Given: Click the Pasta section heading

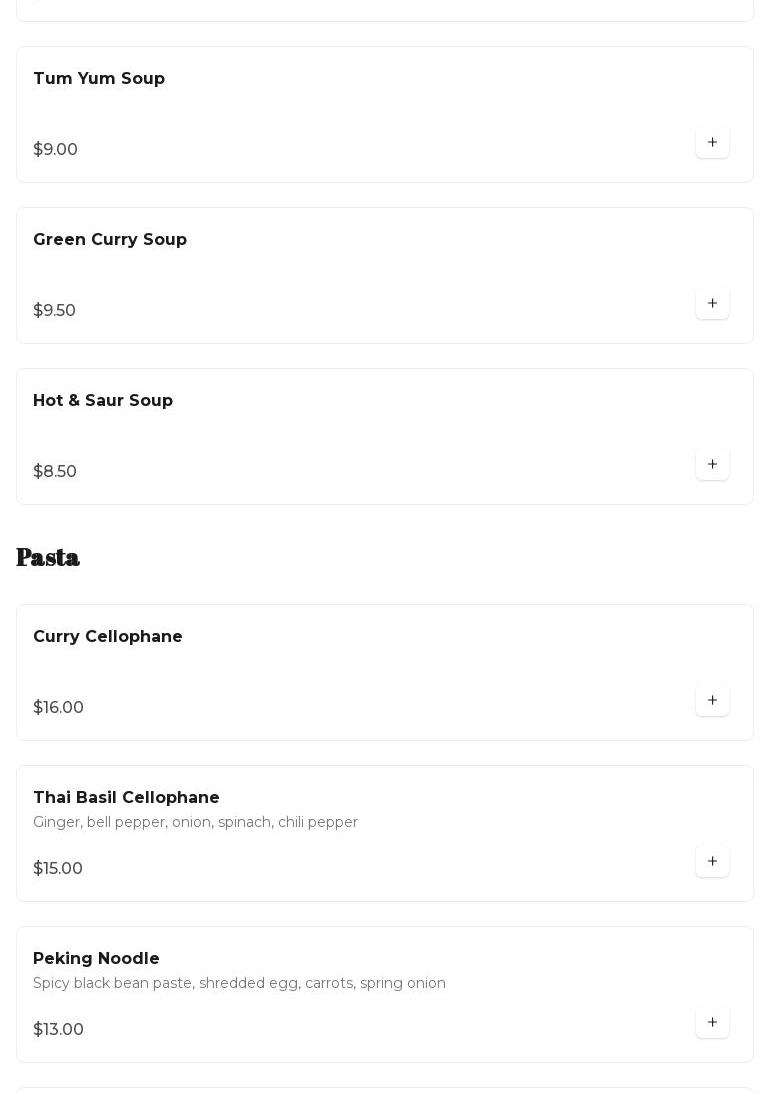Looking at the screenshot, I should (x=48, y=557).
